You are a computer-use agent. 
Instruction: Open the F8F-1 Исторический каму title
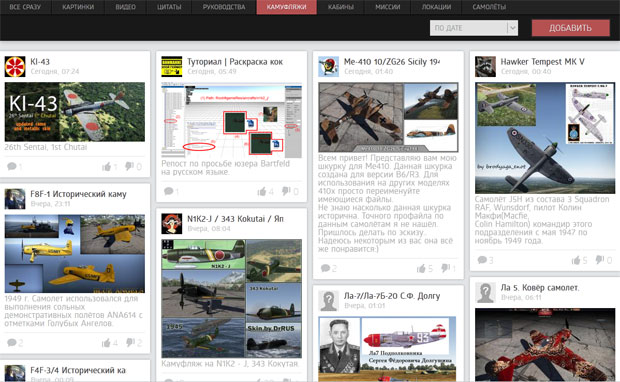point(78,194)
